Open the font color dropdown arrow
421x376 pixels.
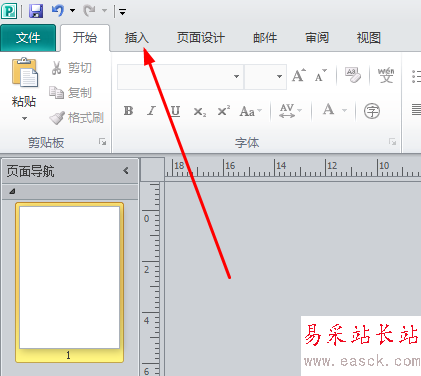(x=344, y=110)
